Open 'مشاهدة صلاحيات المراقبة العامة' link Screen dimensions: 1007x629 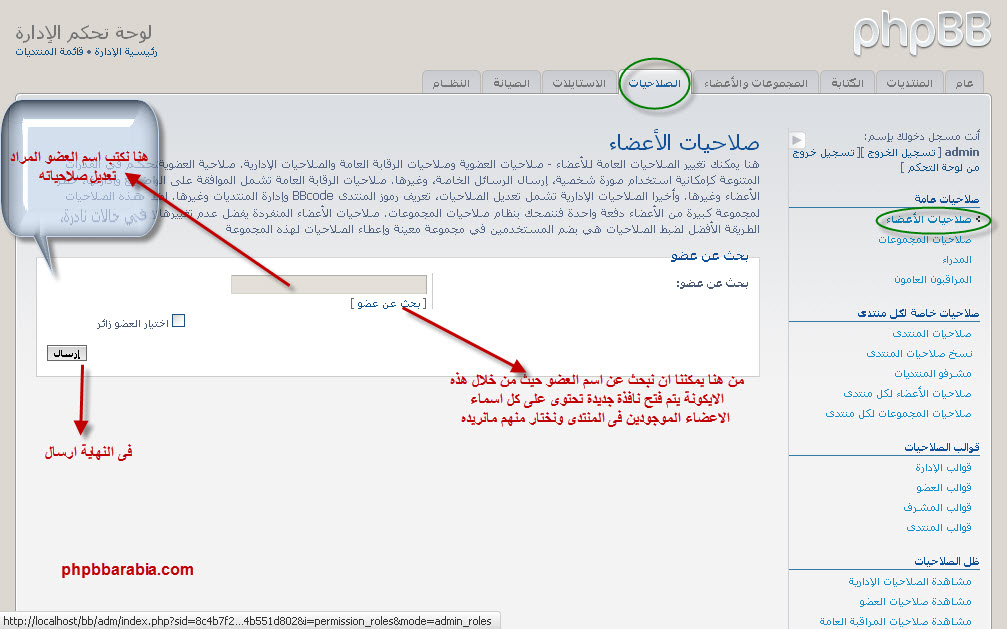[x=895, y=621]
